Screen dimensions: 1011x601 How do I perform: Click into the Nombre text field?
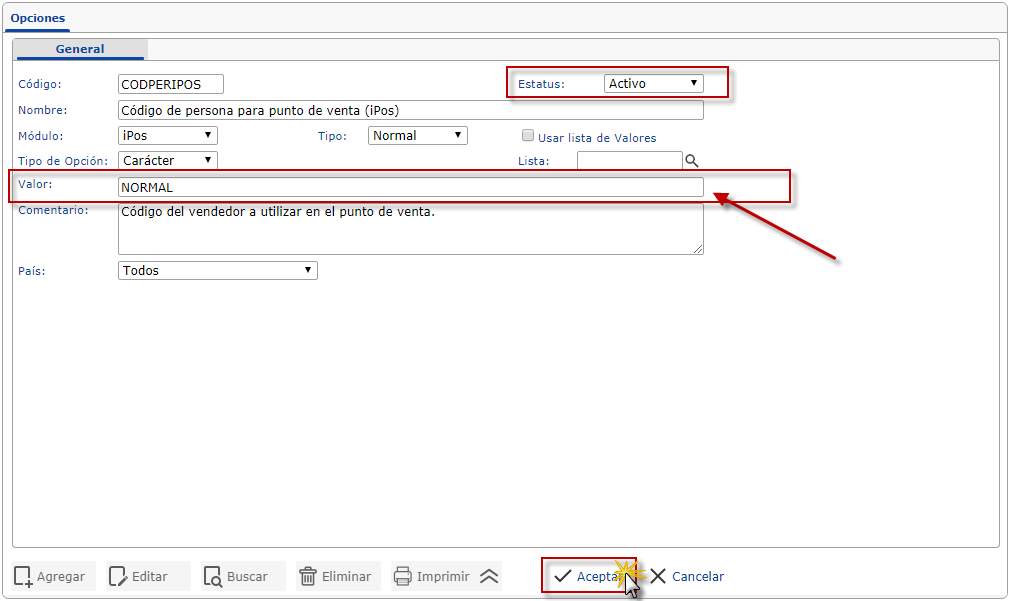click(x=411, y=110)
